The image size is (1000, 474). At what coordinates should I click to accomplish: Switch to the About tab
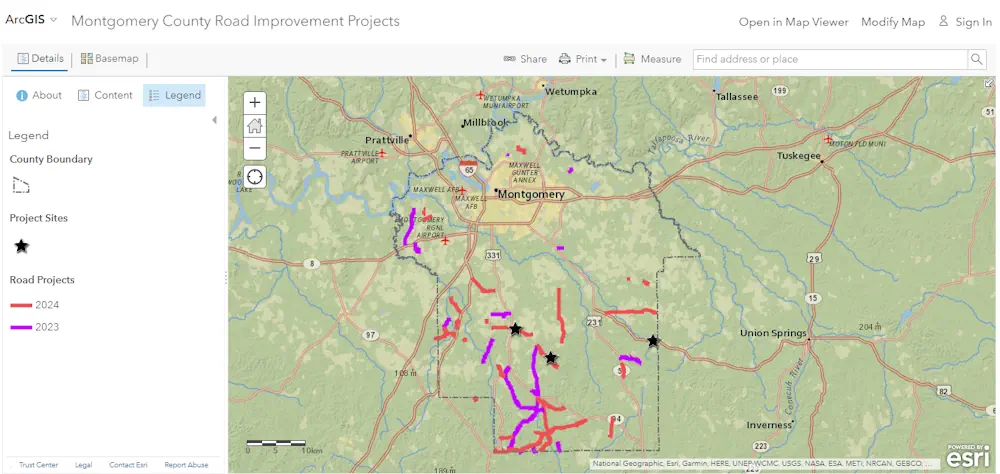pos(39,95)
